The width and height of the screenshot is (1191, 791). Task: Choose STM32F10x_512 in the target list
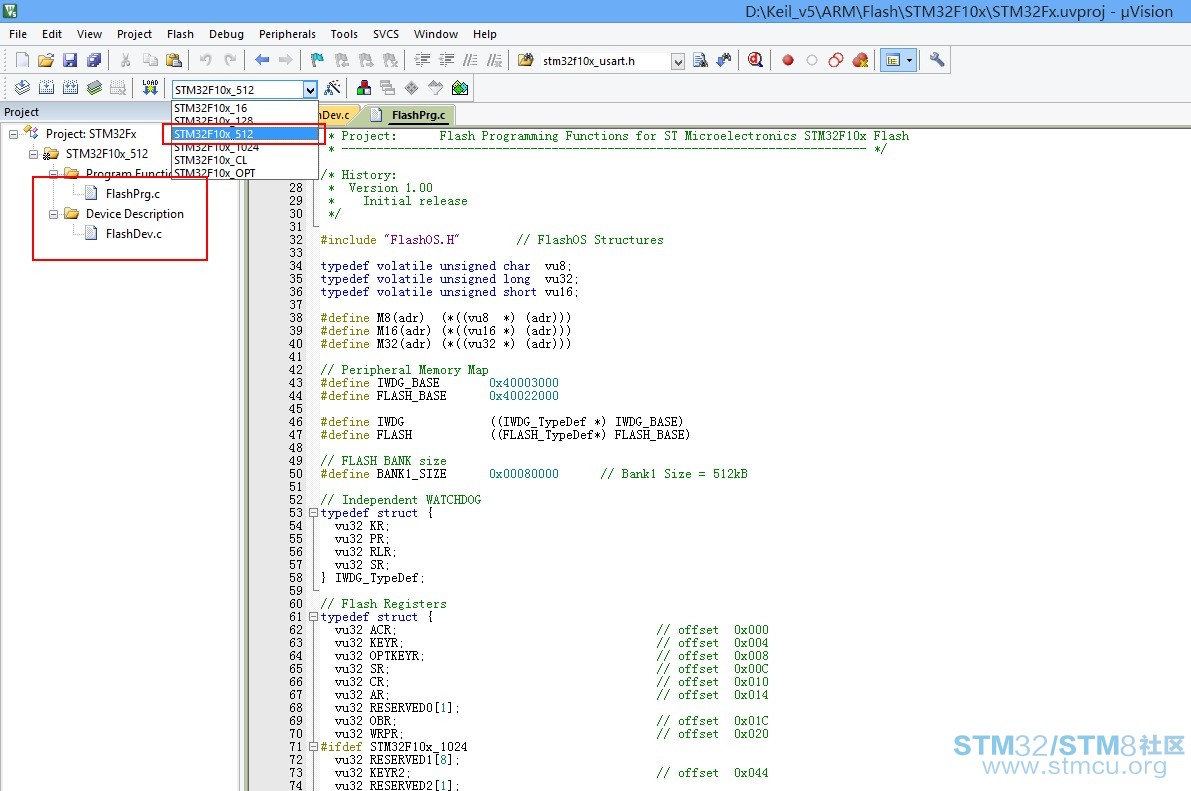click(x=245, y=134)
